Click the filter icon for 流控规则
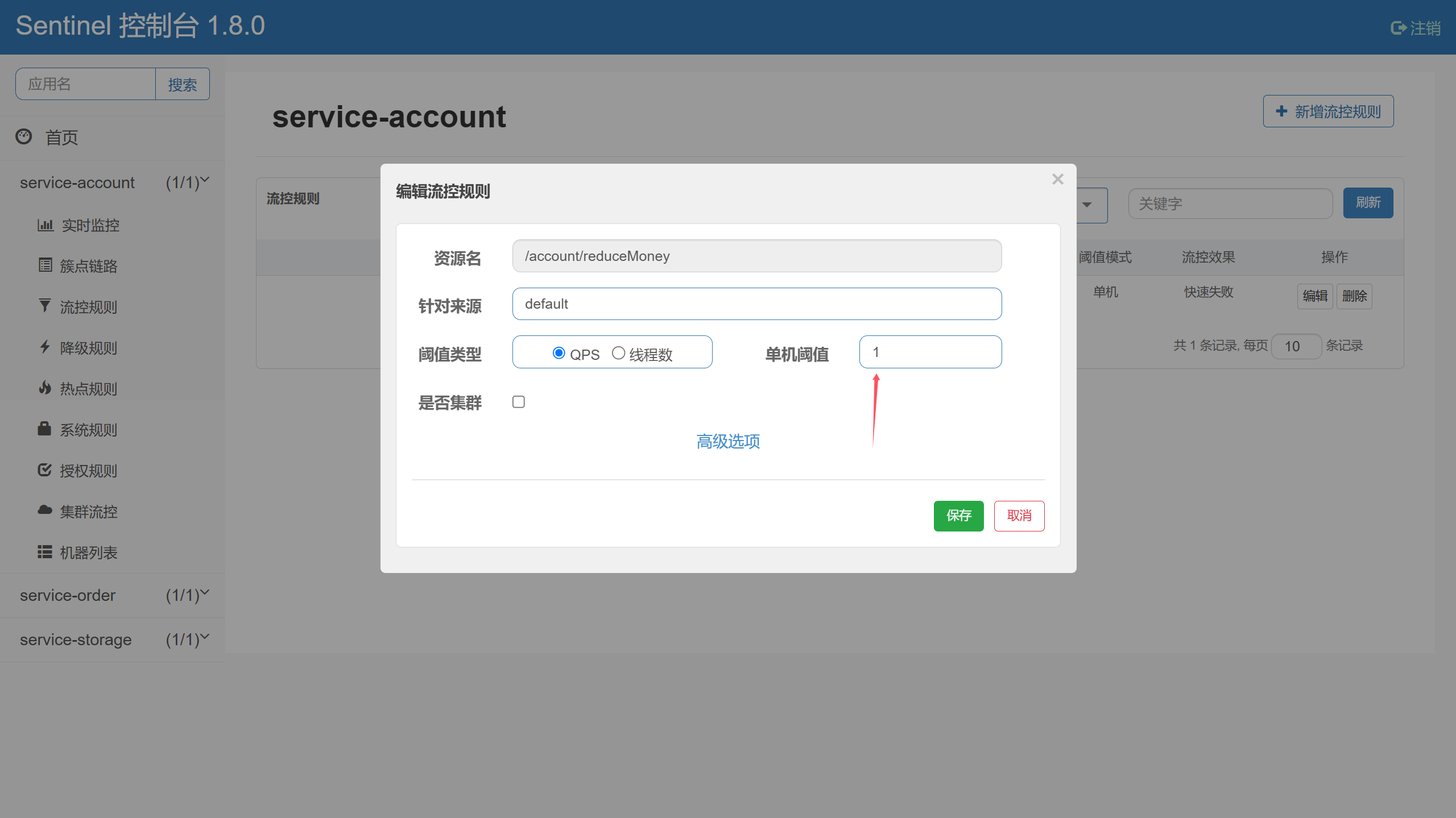Screen dimensions: 1456x818 45,306
